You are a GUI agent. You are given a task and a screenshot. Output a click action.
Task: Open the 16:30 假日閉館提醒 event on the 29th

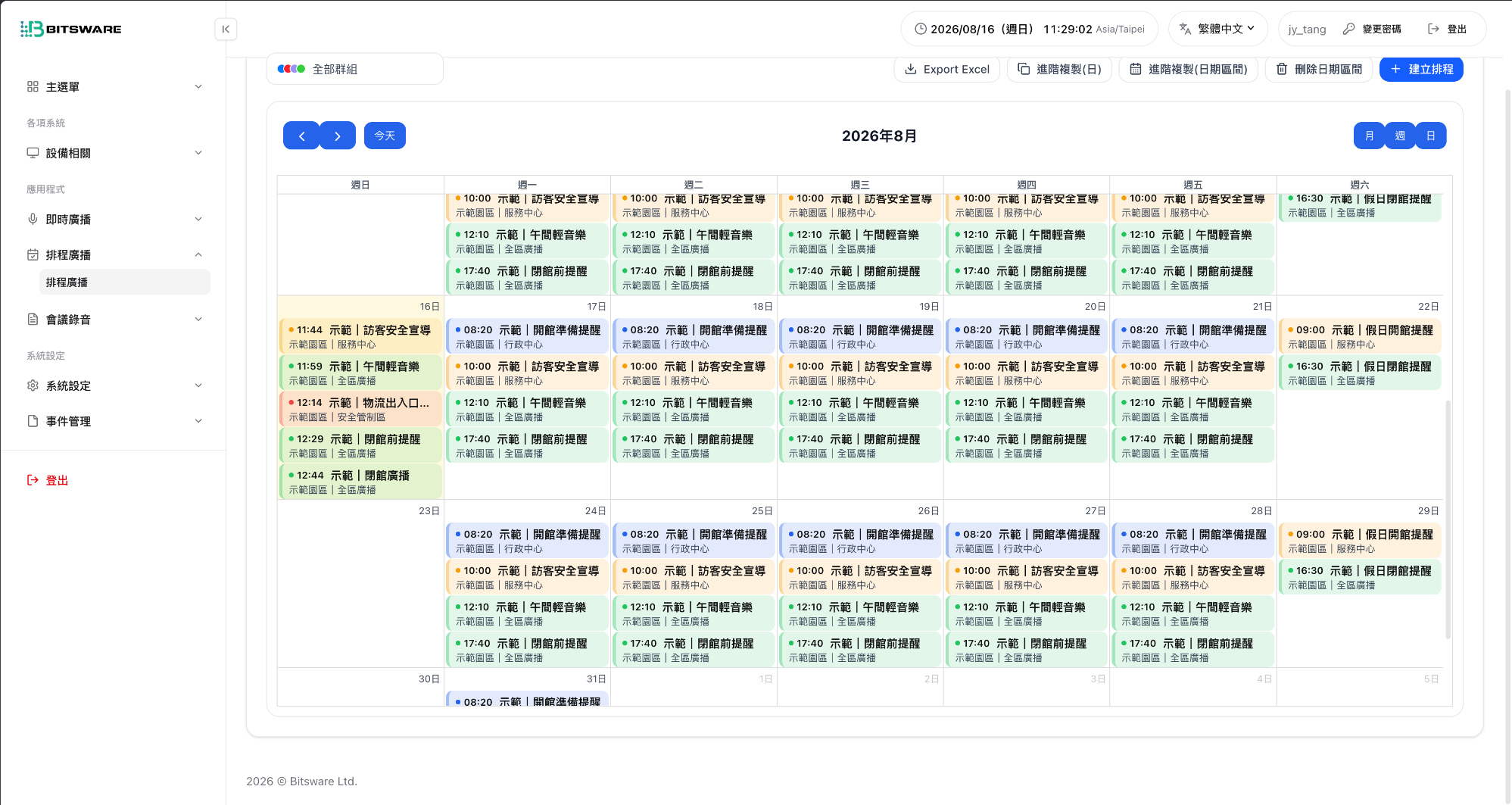click(1360, 577)
